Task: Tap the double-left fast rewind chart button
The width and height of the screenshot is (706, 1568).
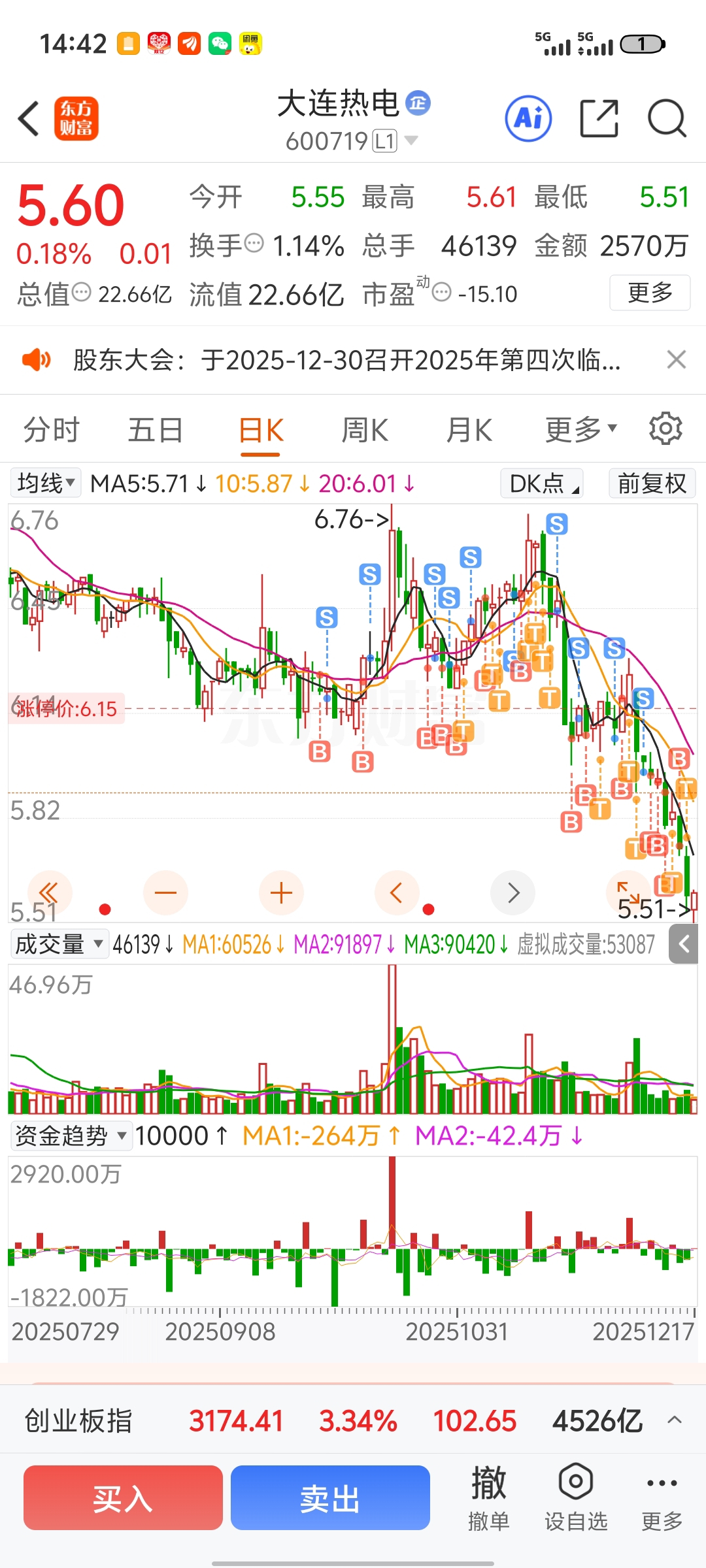Action: (x=50, y=892)
